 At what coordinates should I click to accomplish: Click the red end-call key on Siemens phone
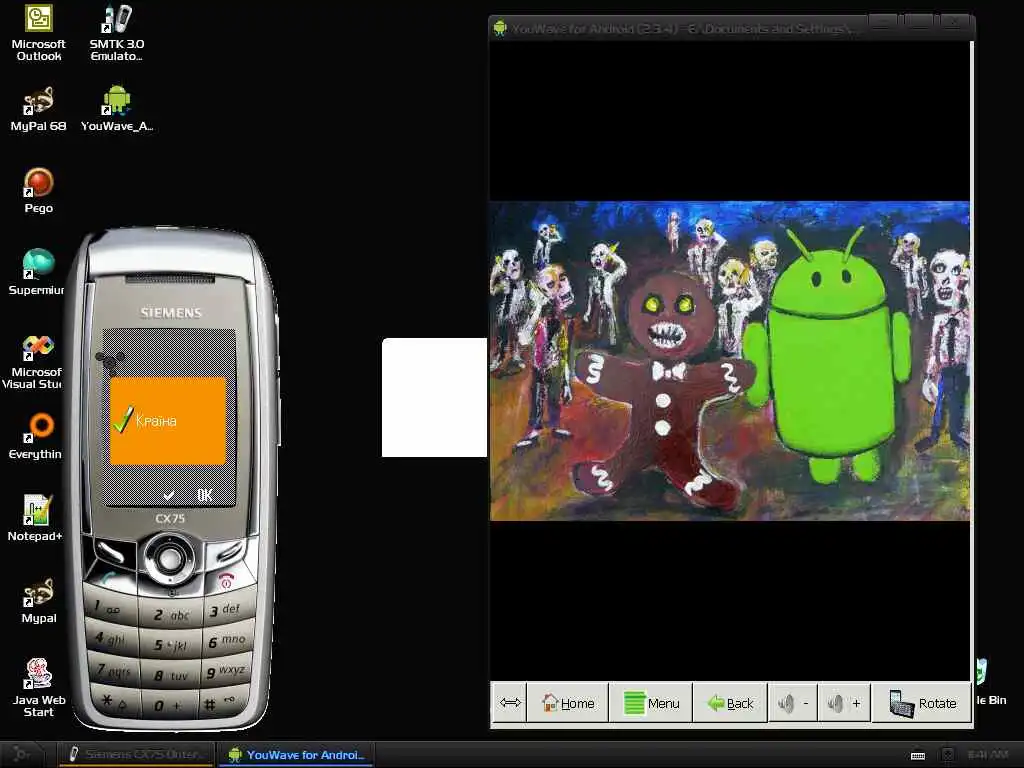tap(226, 581)
